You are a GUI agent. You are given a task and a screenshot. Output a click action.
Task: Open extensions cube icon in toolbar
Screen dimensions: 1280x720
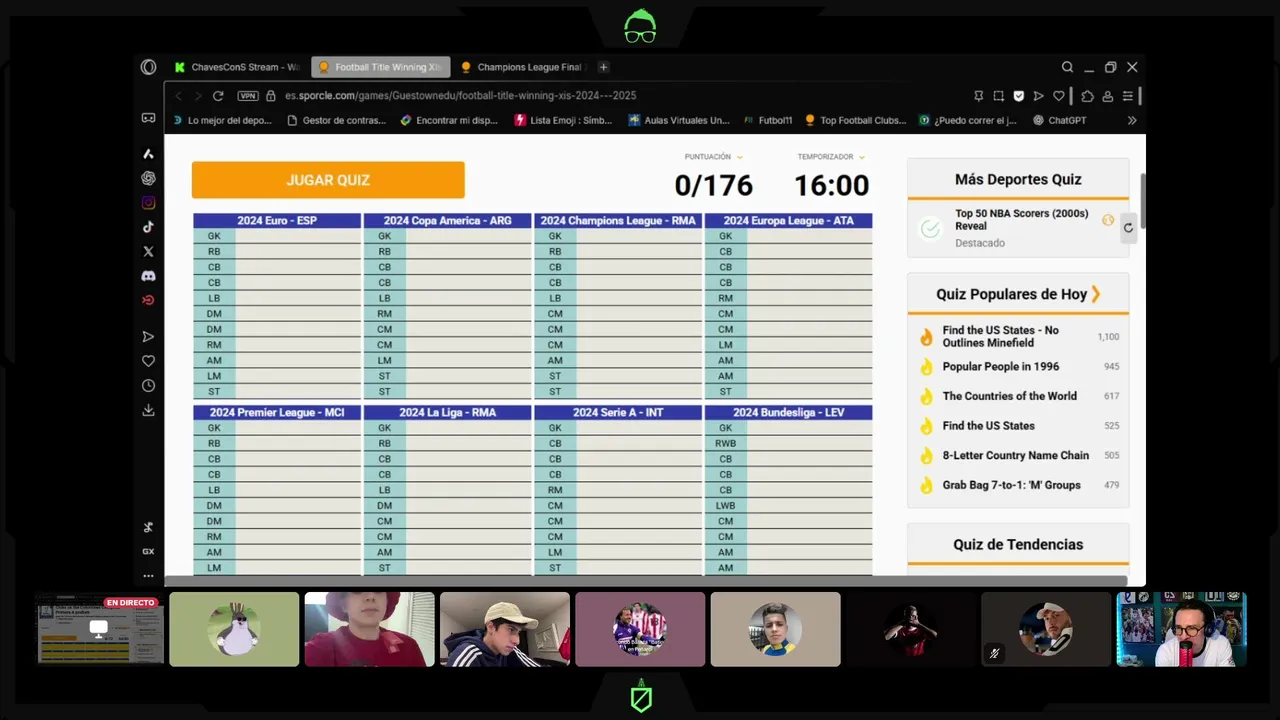tap(1087, 96)
